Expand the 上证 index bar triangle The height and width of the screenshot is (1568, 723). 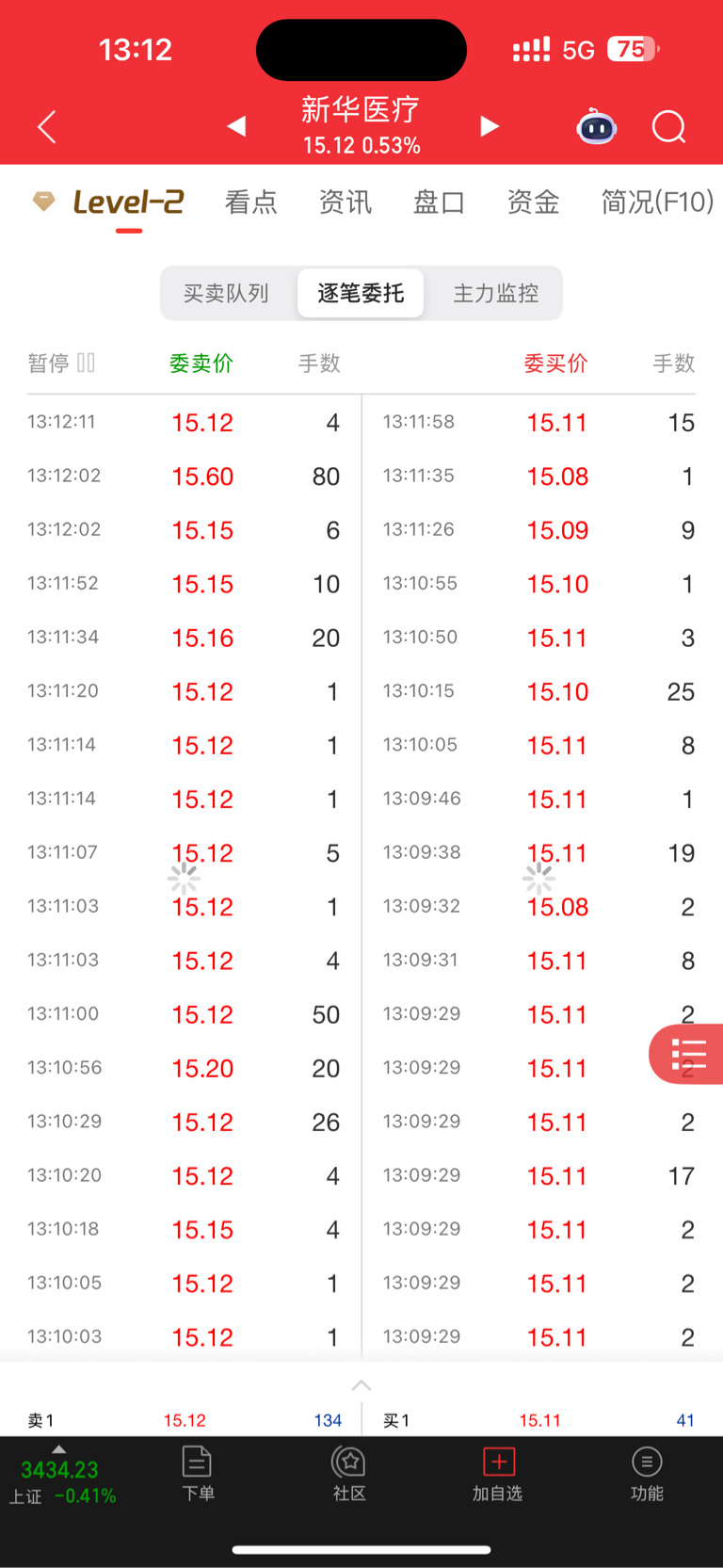pyautogui.click(x=59, y=1450)
